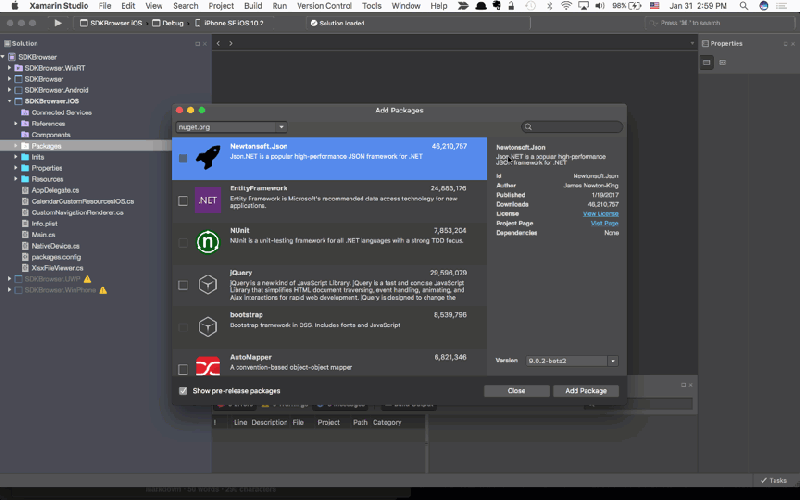
Task: Open the Visit Page link
Action: pos(605,223)
